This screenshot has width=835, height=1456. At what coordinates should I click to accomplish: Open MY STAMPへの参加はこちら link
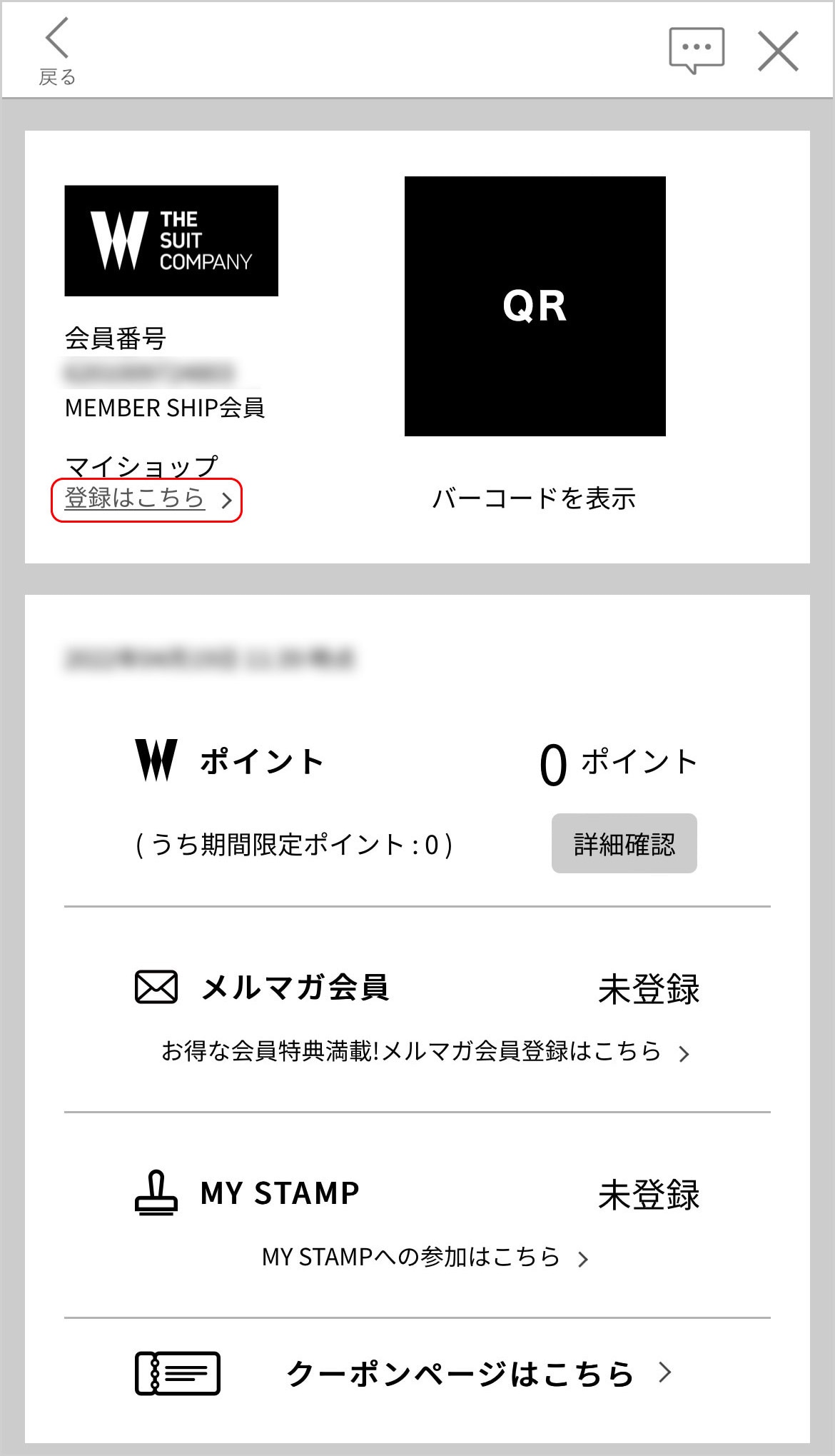411,1257
